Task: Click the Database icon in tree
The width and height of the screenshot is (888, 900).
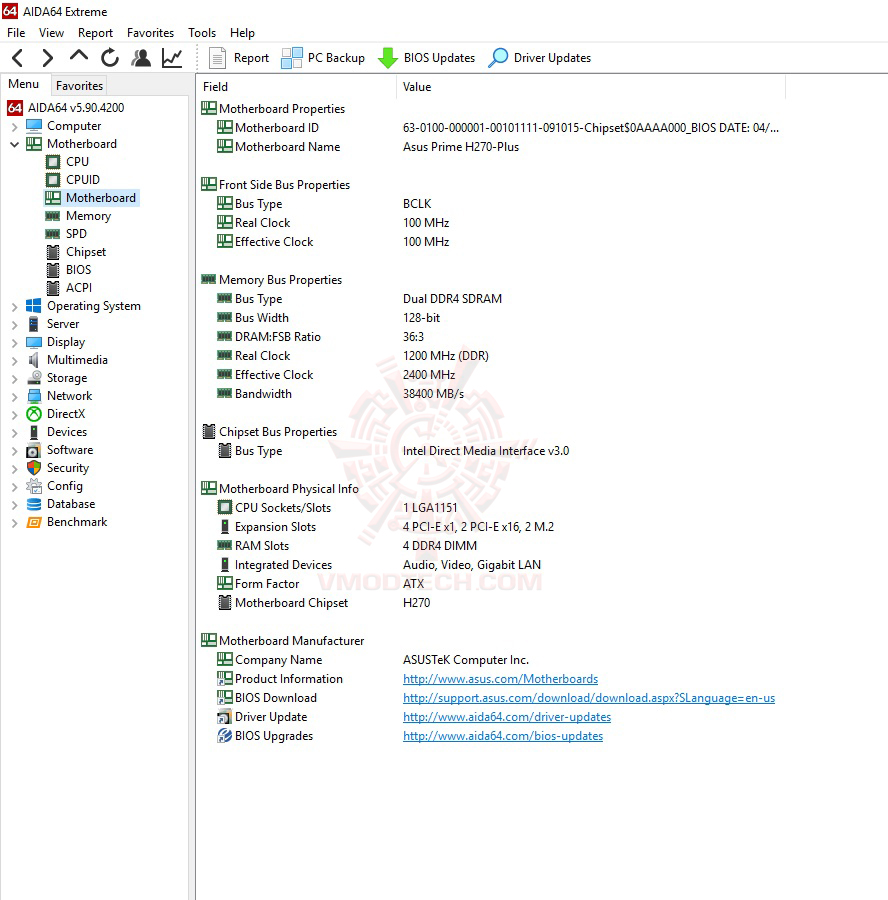Action: tap(34, 504)
